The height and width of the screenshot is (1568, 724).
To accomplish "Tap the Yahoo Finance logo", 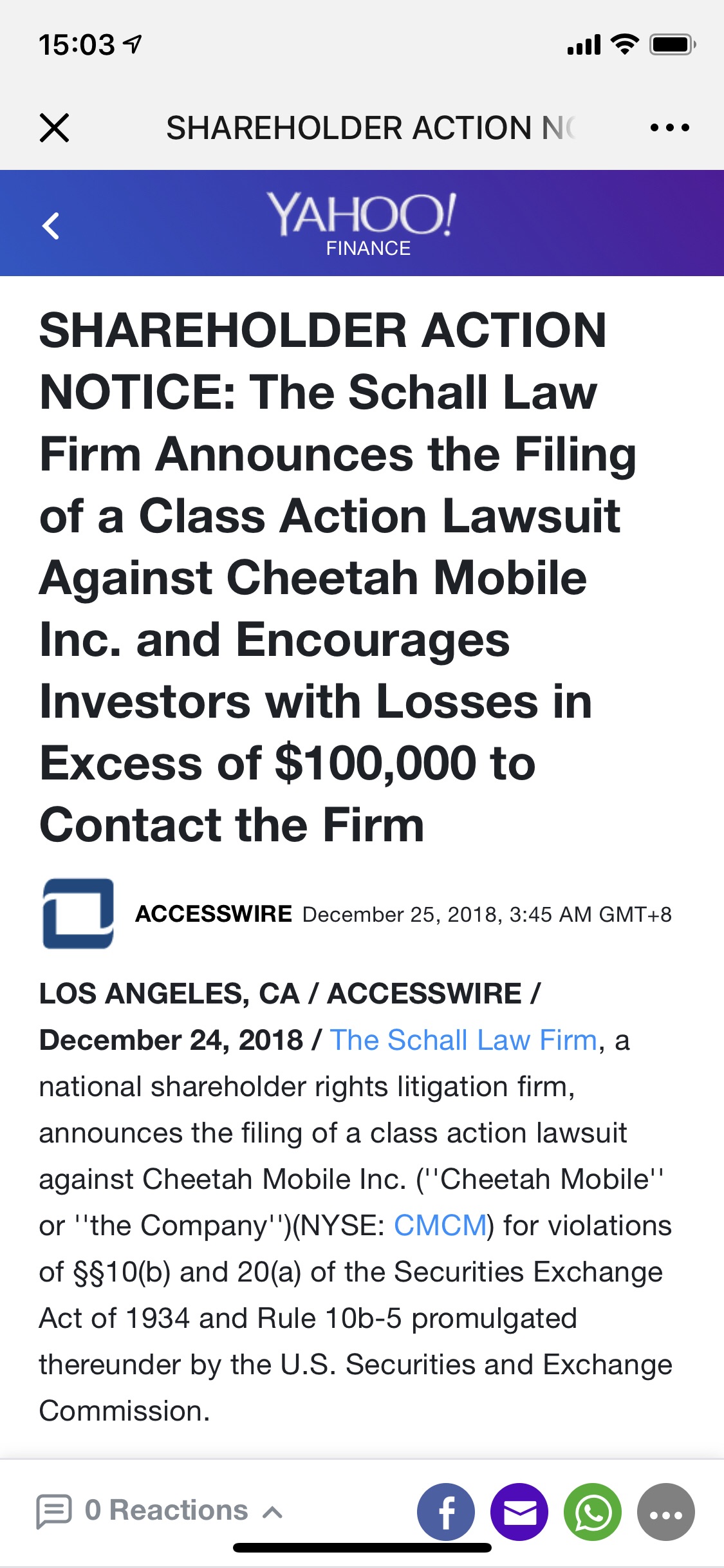I will coord(362,223).
